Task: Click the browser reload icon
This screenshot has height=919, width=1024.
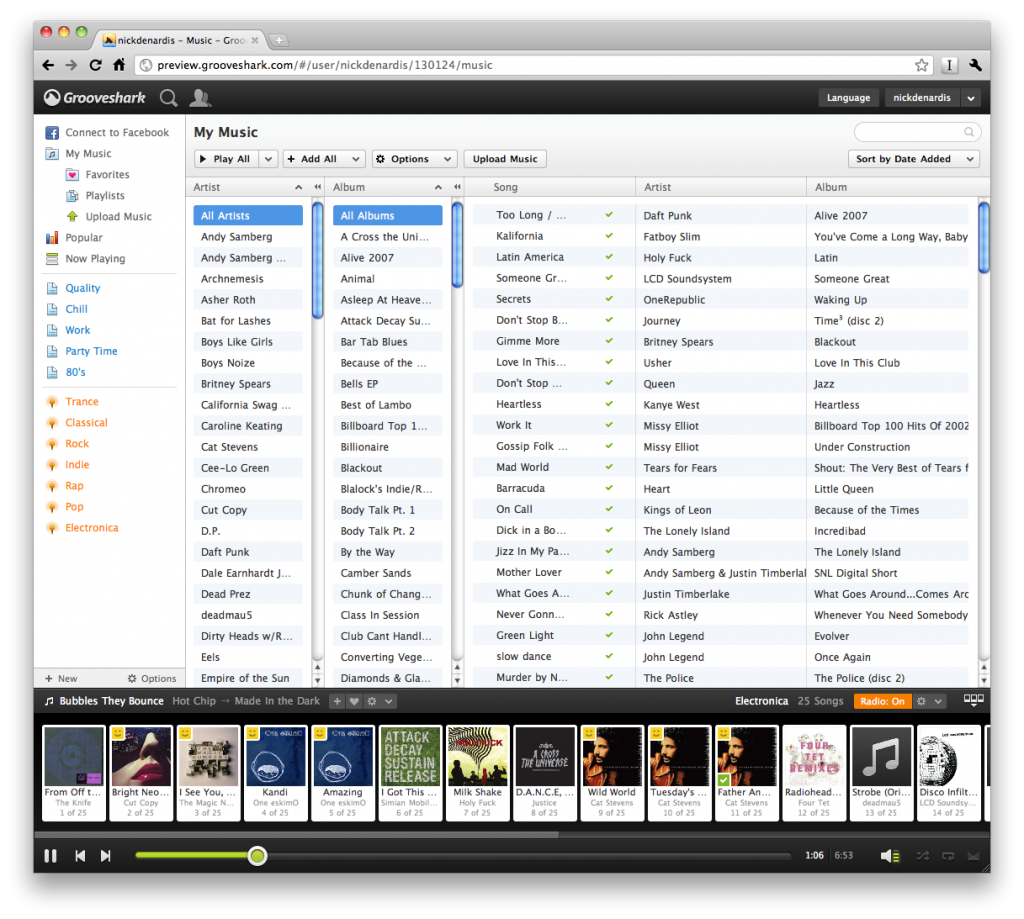Action: point(95,65)
